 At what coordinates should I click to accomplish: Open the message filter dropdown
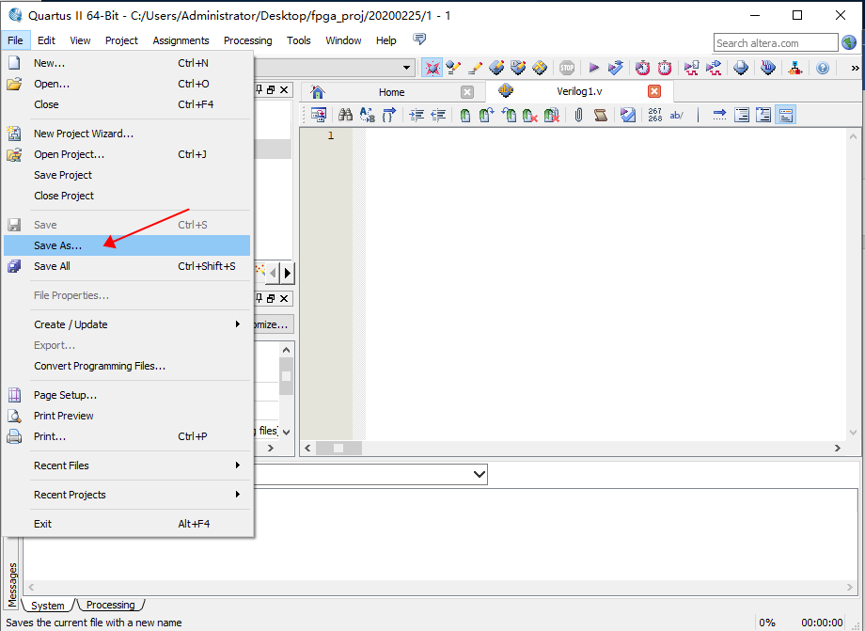[x=478, y=474]
